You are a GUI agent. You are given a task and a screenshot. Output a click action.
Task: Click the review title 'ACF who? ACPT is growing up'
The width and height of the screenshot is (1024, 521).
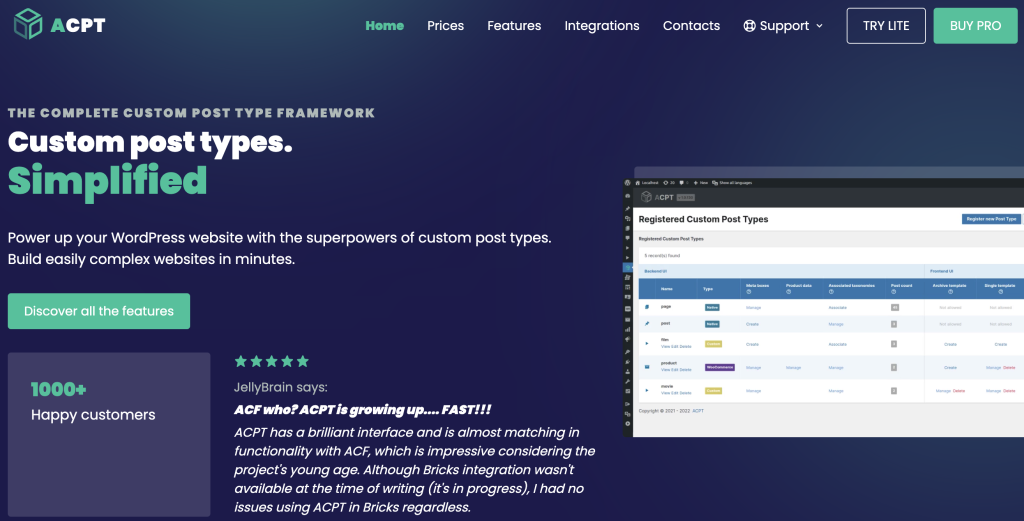[x=362, y=410]
